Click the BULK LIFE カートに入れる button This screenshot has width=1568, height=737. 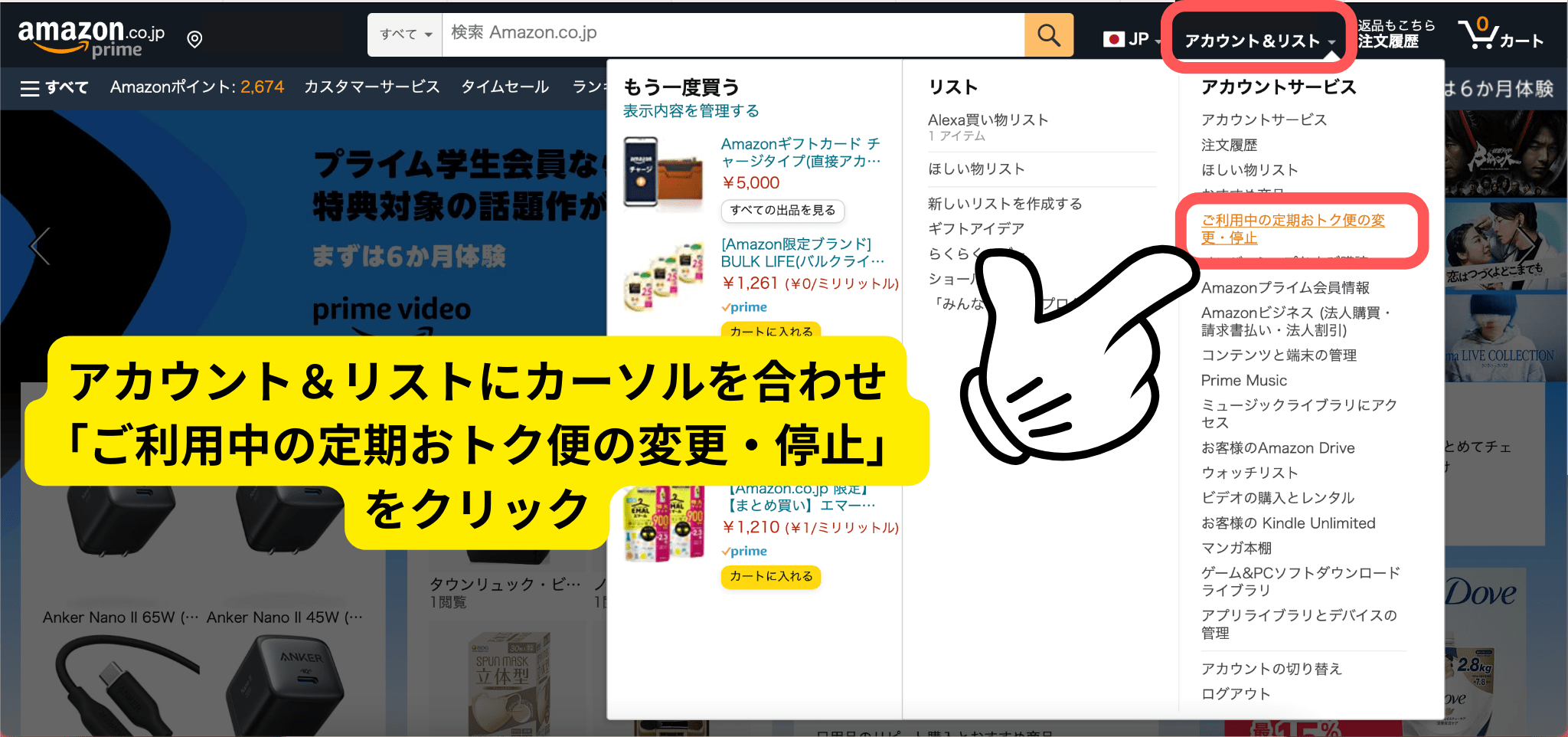tap(770, 331)
